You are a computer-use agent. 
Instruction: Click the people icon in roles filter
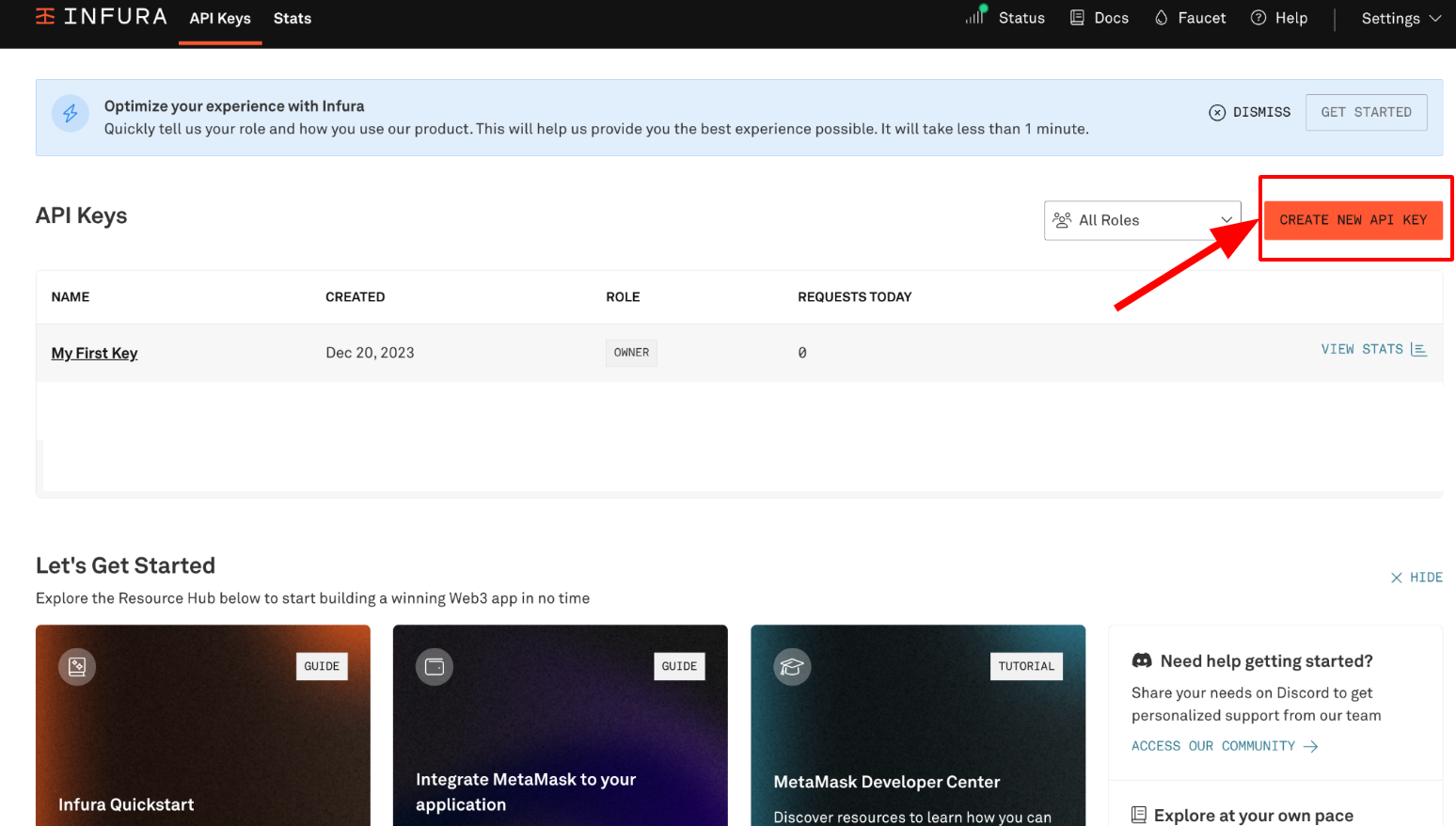pyautogui.click(x=1062, y=220)
